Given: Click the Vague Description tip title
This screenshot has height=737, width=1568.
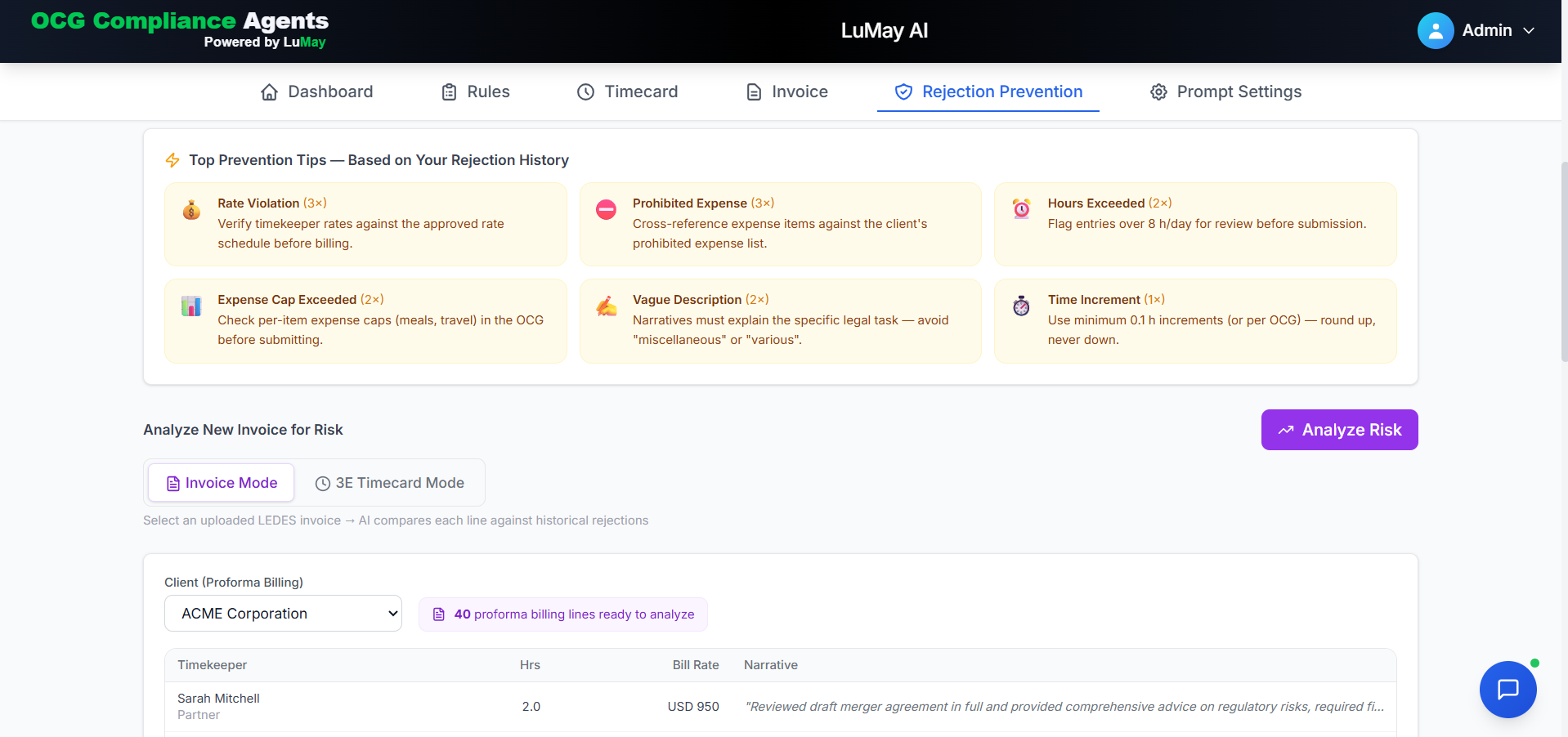Looking at the screenshot, I should (687, 300).
